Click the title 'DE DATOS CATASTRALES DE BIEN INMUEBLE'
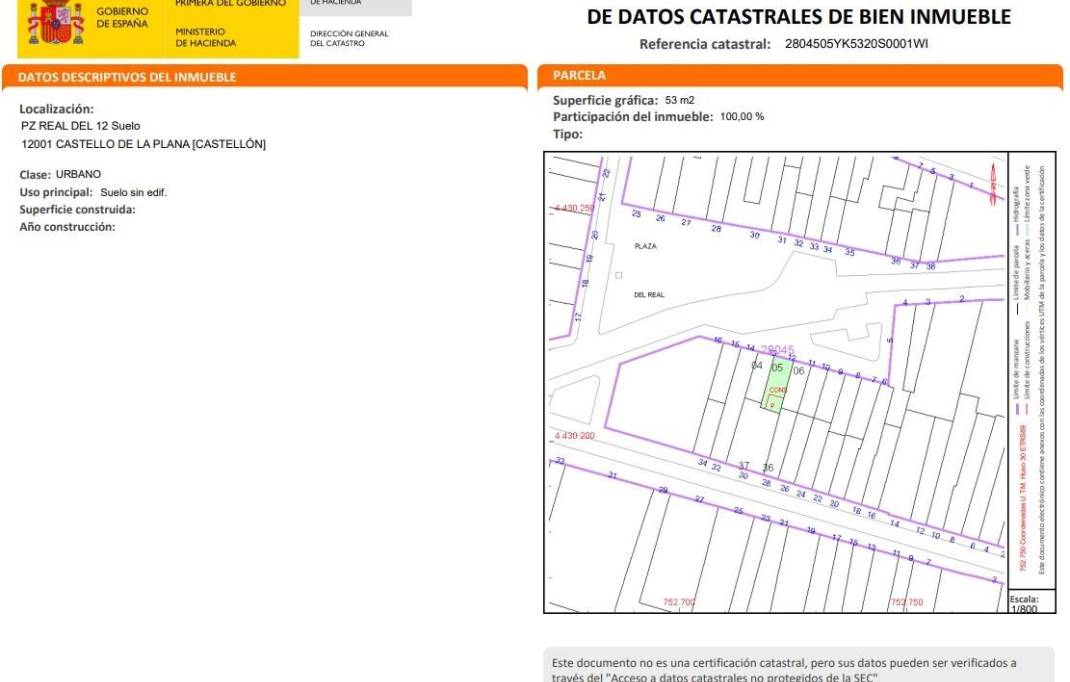Viewport: 1070px width, 682px height. (798, 16)
